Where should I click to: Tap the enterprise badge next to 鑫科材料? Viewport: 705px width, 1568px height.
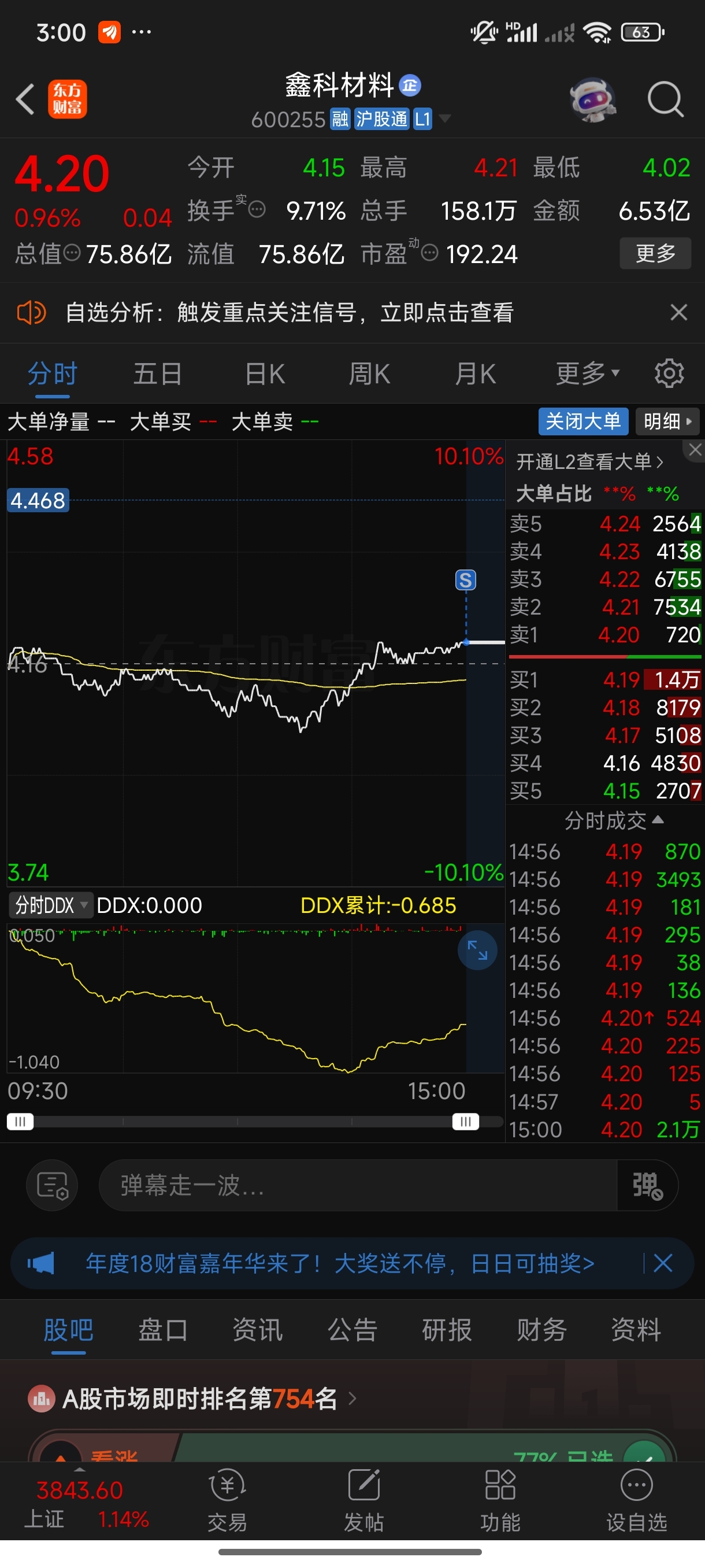[410, 85]
